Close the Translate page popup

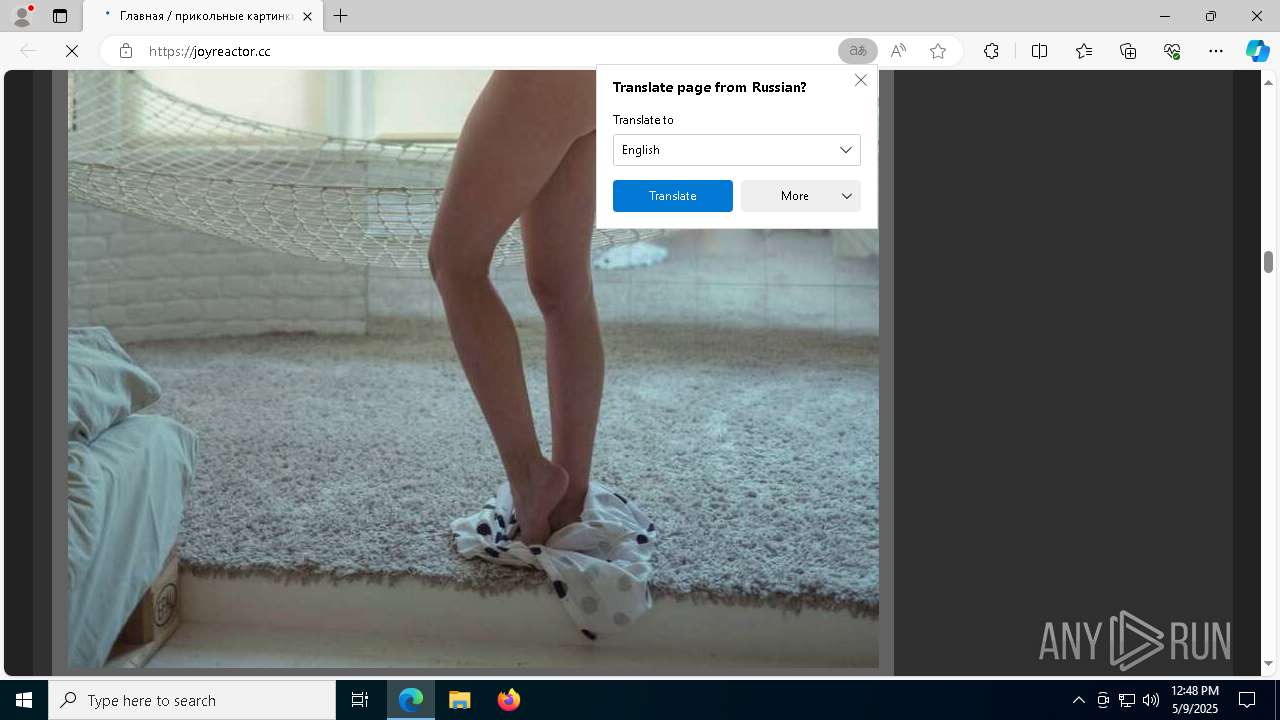tap(861, 80)
